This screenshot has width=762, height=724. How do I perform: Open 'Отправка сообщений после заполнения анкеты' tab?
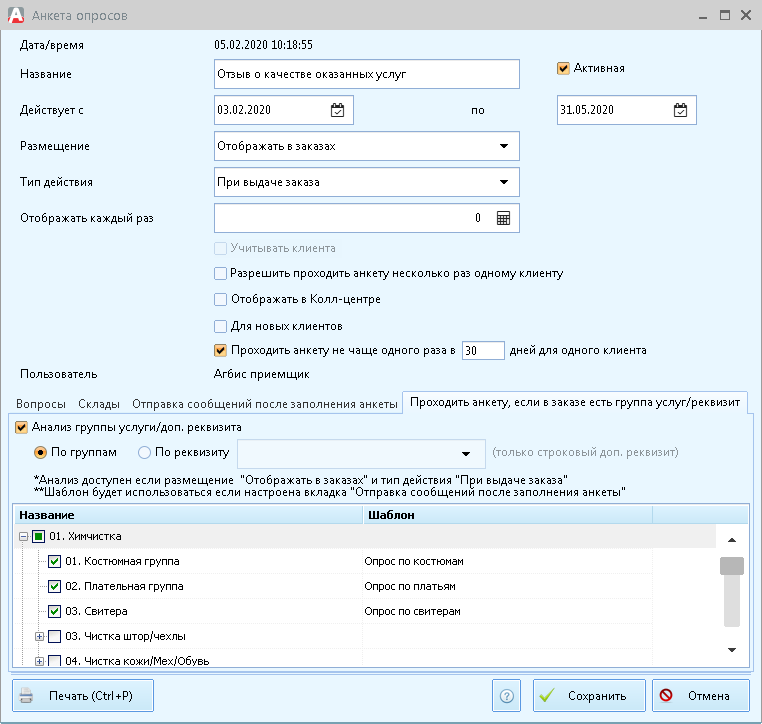click(x=265, y=404)
